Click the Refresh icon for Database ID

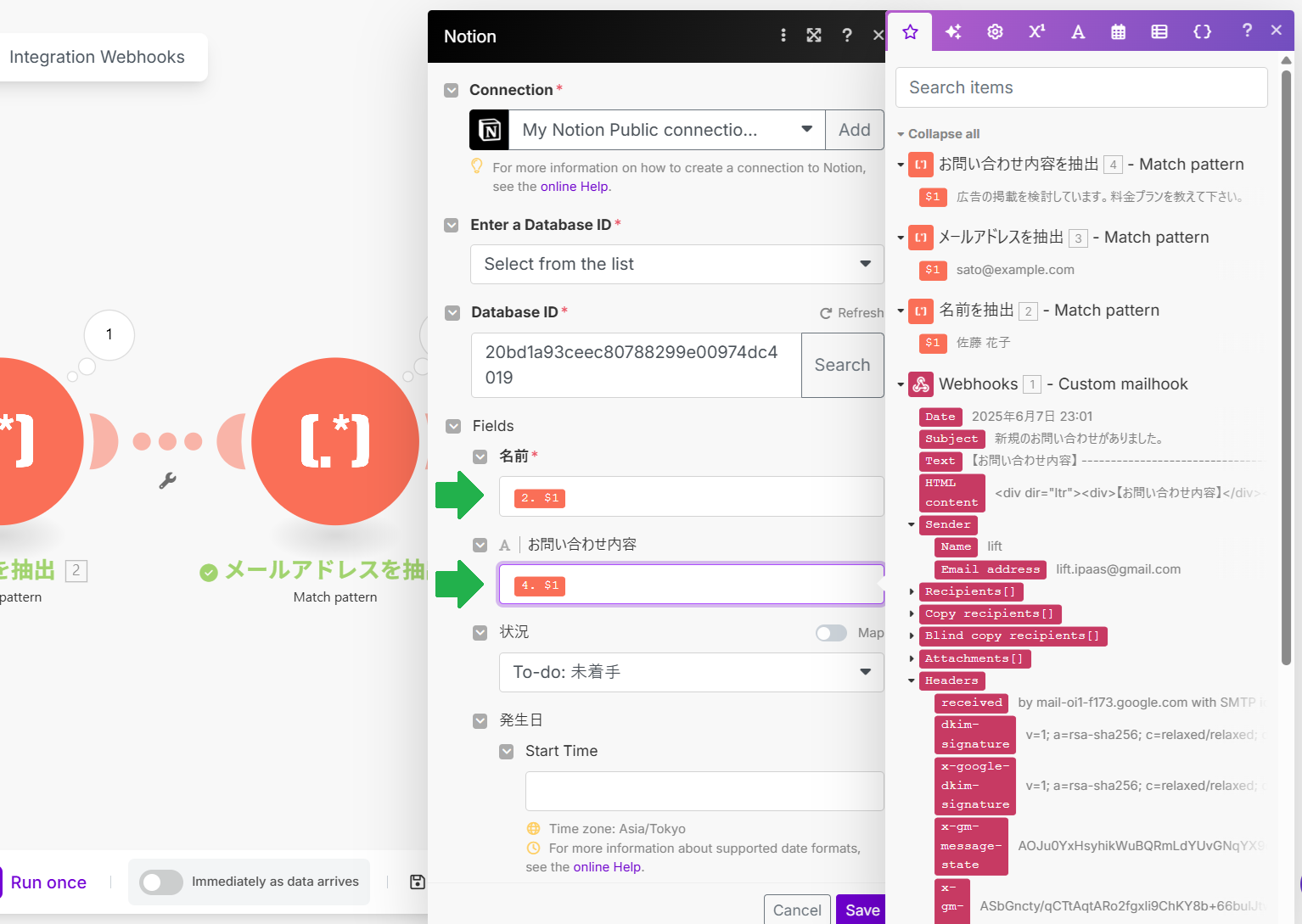coord(826,313)
